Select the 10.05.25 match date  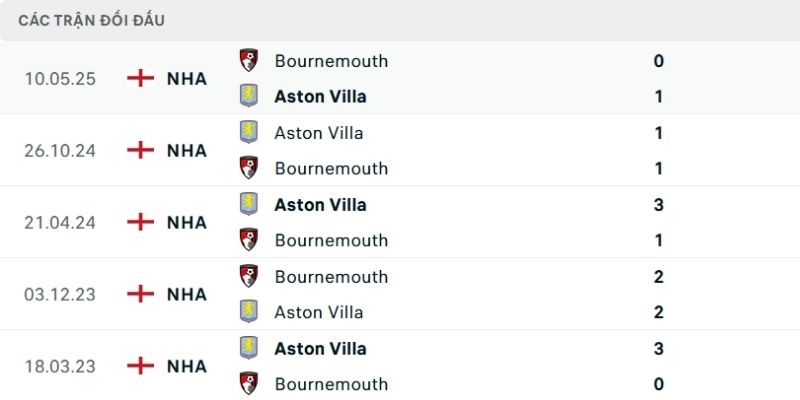pyautogui.click(x=60, y=78)
